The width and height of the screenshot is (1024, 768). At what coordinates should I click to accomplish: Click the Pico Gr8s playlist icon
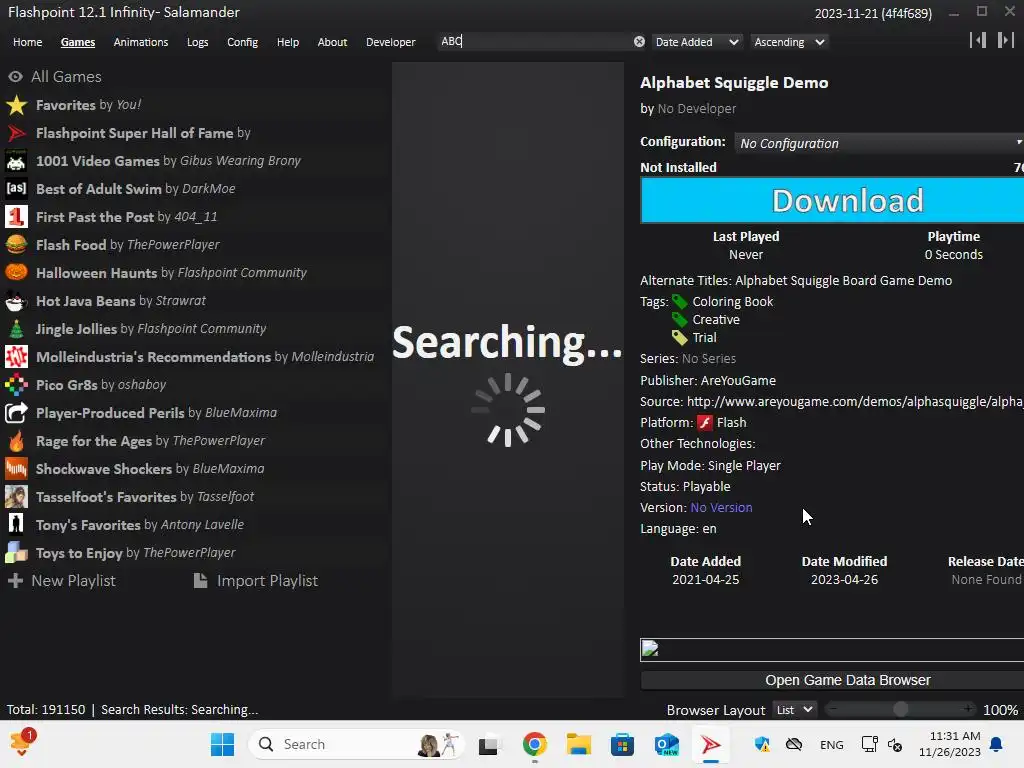16,385
